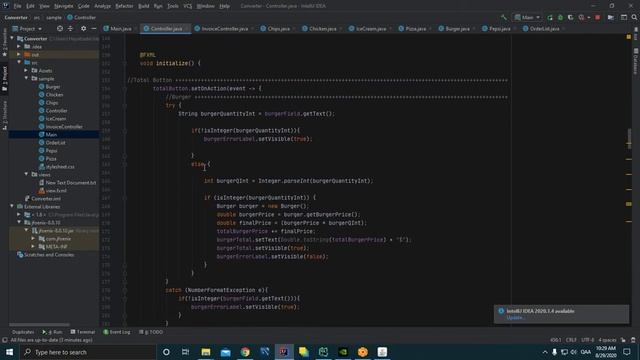This screenshot has height=360, width=640.
Task: Select InvoiceController in project tree
Action: (60, 127)
